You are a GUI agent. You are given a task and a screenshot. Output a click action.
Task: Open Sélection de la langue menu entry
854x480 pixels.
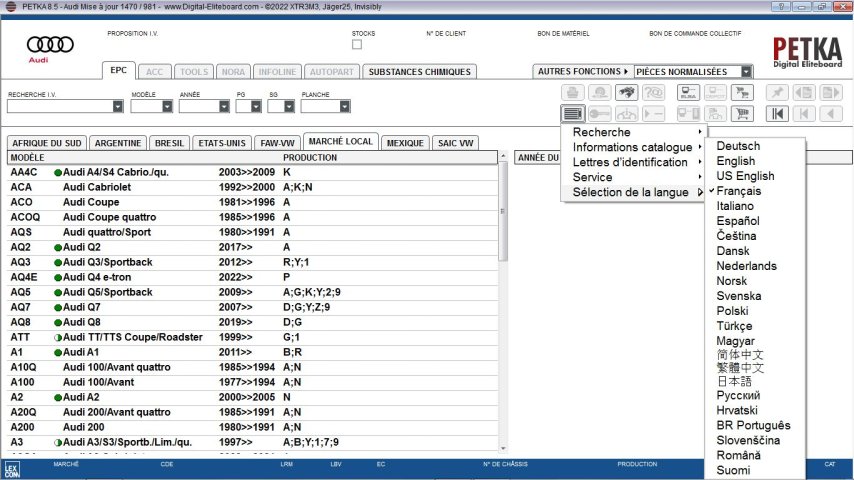(x=636, y=192)
